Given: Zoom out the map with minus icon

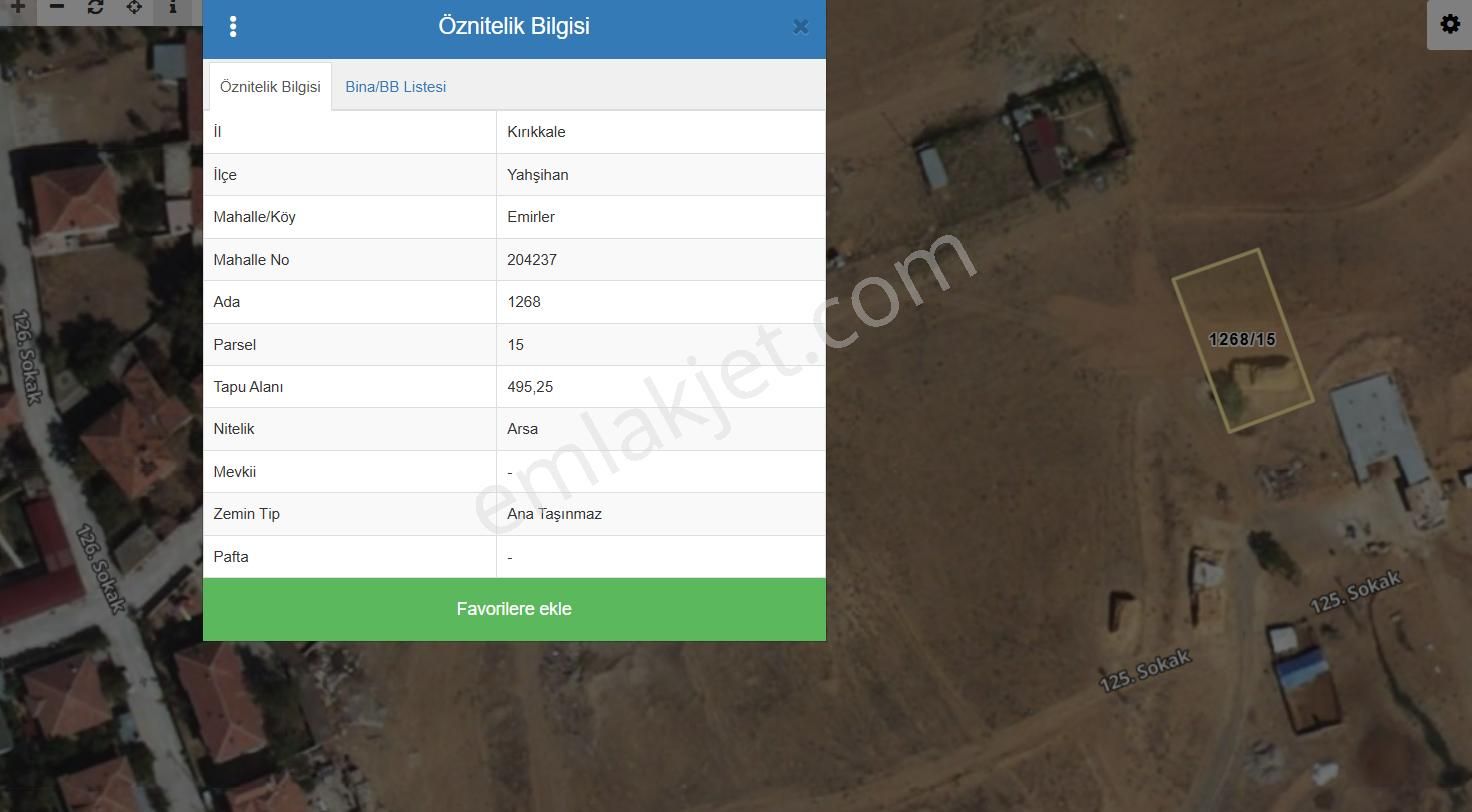Looking at the screenshot, I should point(57,7).
